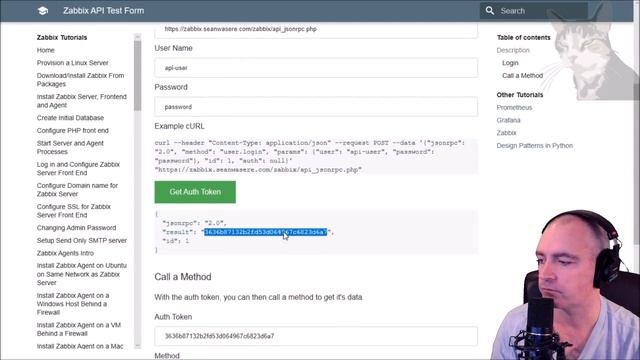Click the Call a Method heading

tap(183, 277)
